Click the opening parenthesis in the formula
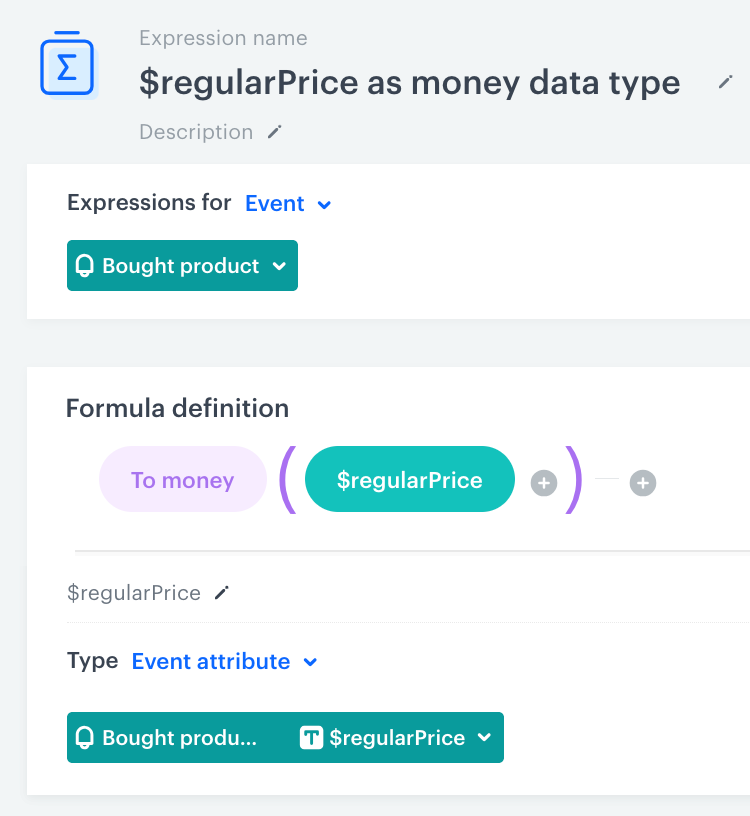Viewport: 750px width, 816px height. pyautogui.click(x=290, y=480)
